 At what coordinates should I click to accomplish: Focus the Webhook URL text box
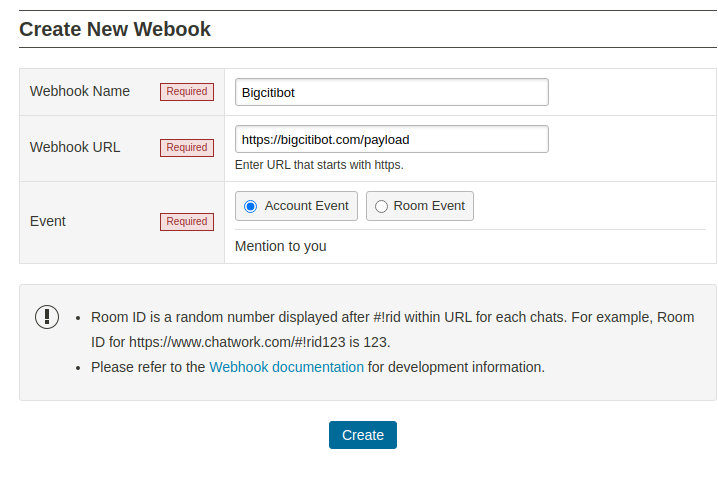pyautogui.click(x=391, y=139)
